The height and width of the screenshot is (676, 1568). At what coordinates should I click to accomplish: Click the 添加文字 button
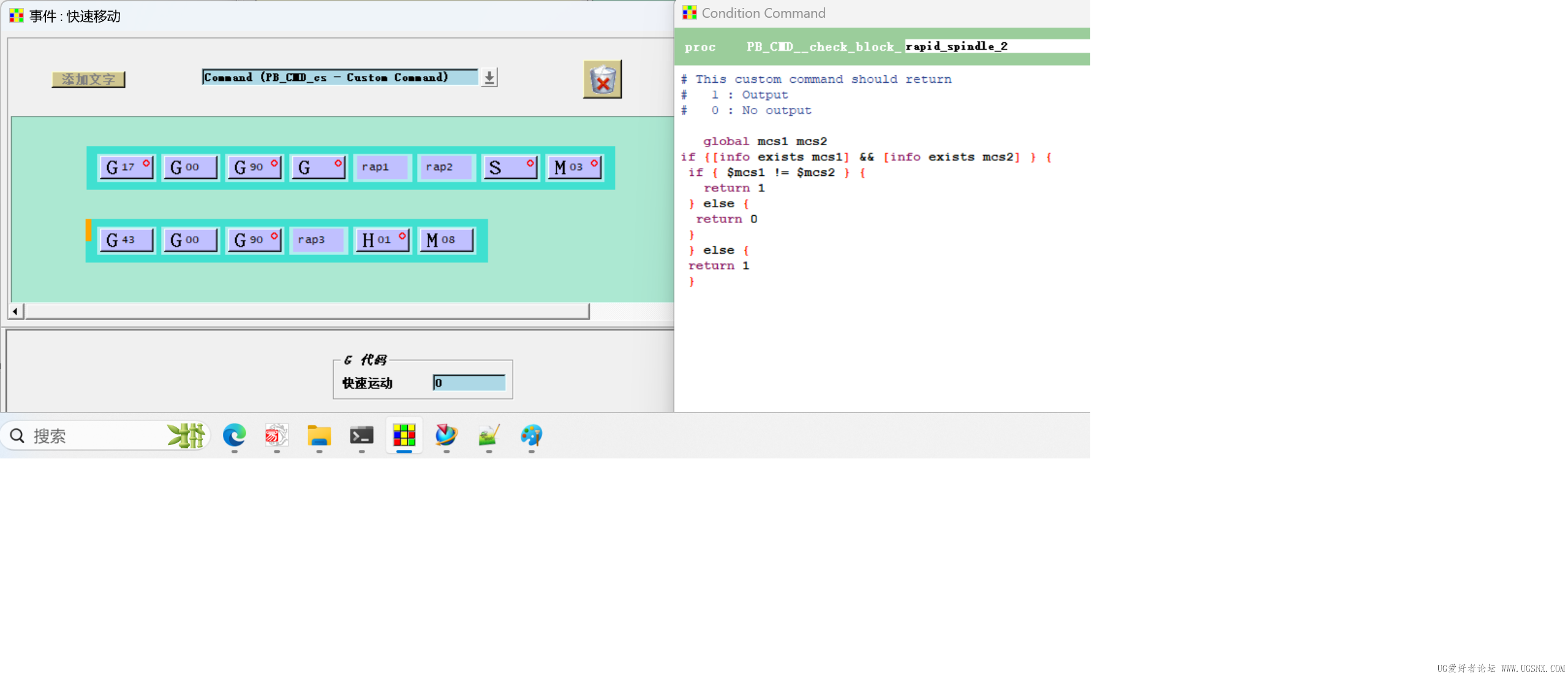coord(88,79)
